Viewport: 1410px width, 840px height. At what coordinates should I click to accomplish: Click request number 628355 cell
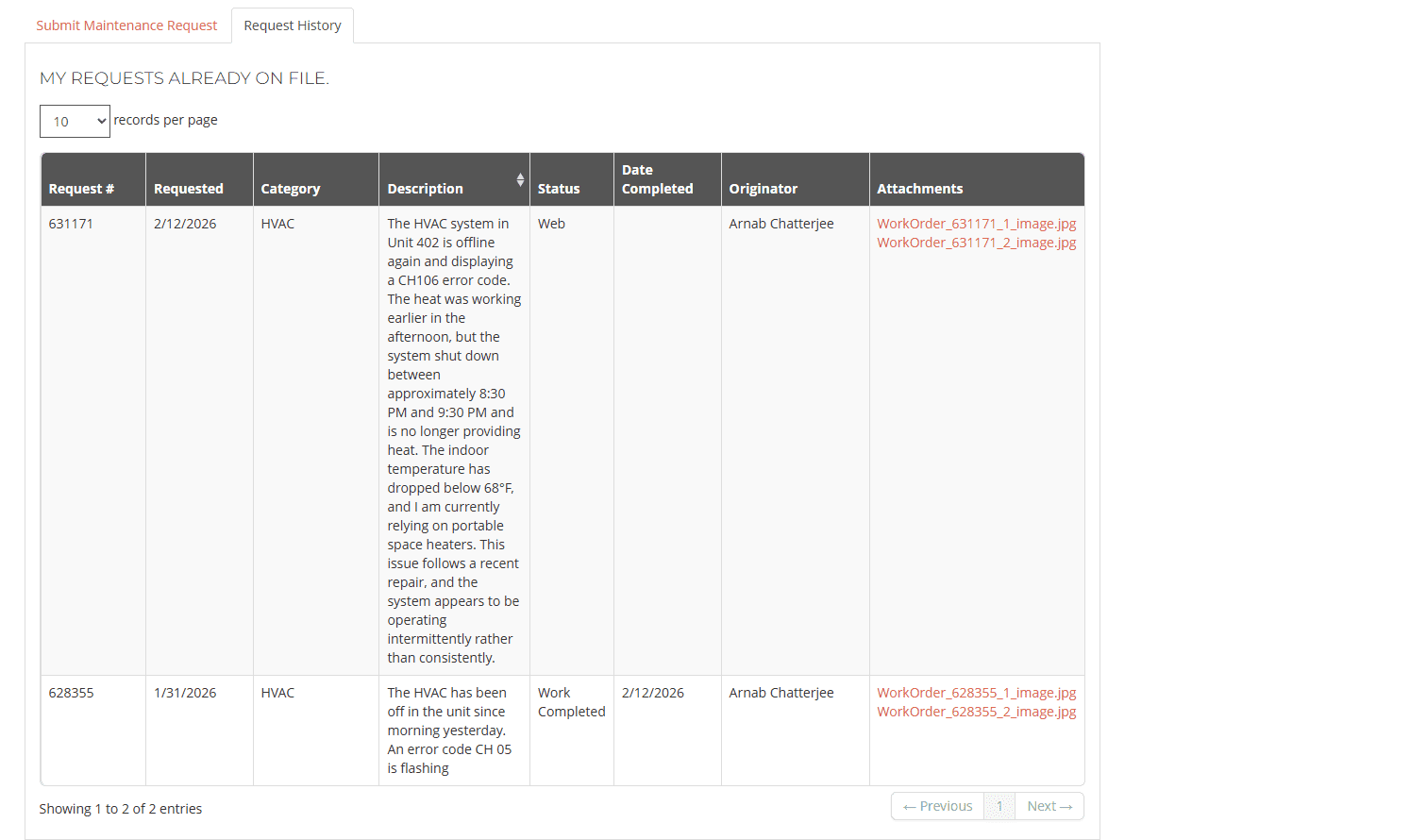(71, 693)
